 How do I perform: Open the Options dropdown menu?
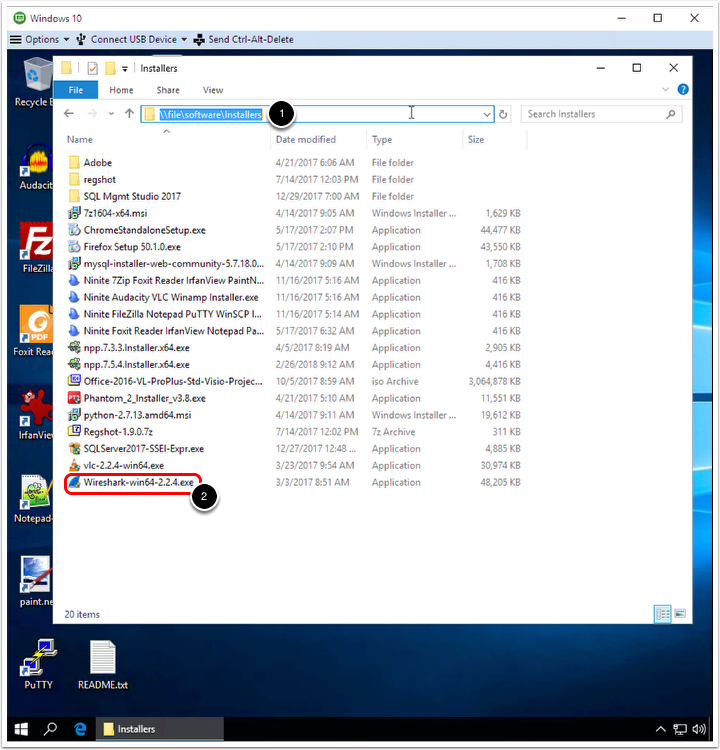40,40
